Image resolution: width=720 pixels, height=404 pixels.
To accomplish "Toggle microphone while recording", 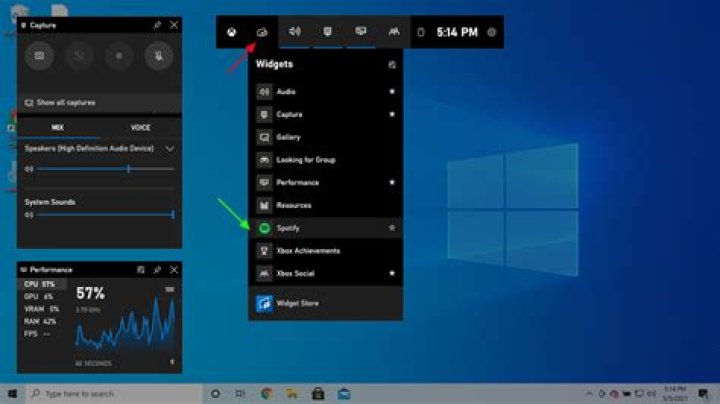I will point(158,56).
